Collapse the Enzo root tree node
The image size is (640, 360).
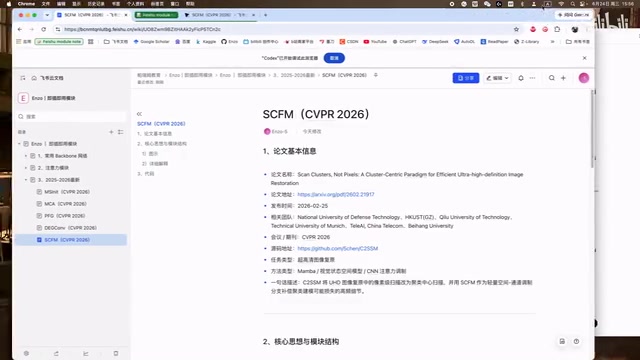click(x=19, y=144)
